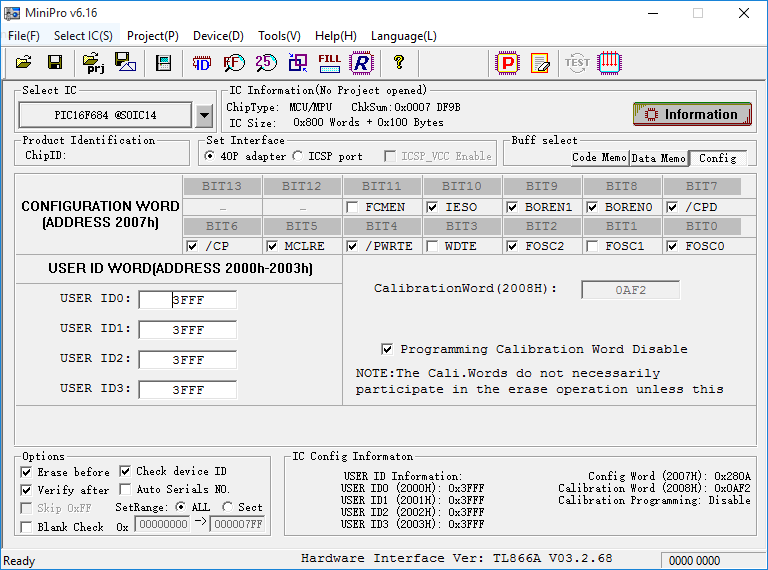This screenshot has width=768, height=570.
Task: Enable the FCMEN configuration bit
Action: tap(353, 207)
